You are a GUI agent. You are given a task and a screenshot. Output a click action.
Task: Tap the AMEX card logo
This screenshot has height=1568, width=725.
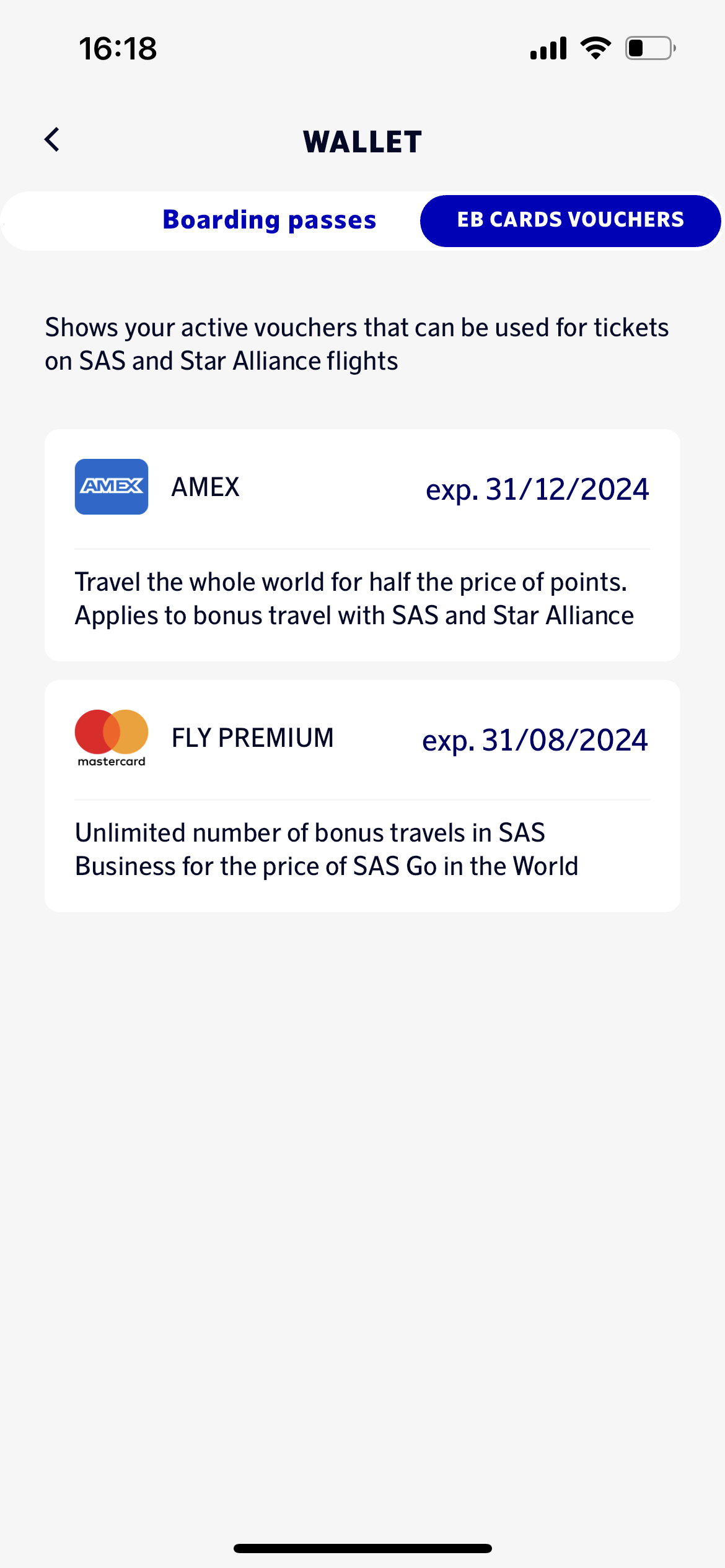(112, 487)
